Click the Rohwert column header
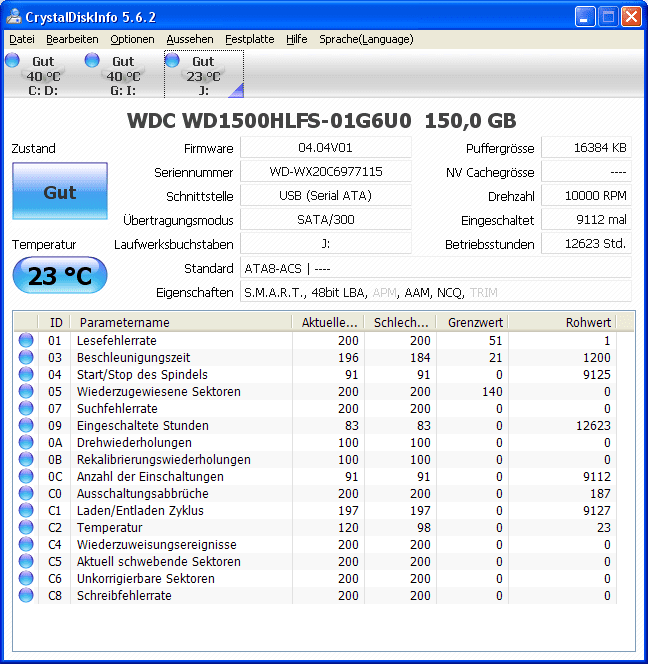 (x=562, y=323)
